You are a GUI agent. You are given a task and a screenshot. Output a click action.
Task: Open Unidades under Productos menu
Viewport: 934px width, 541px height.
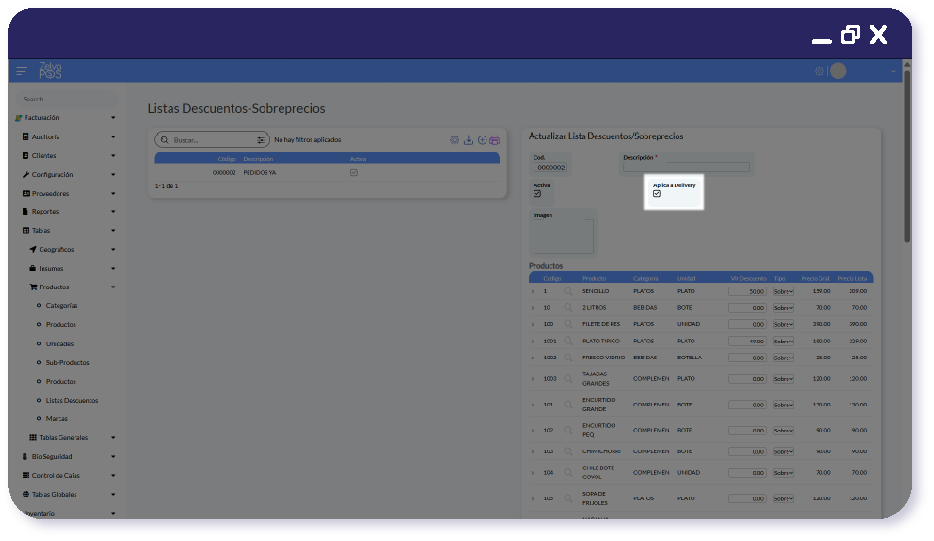(60, 344)
